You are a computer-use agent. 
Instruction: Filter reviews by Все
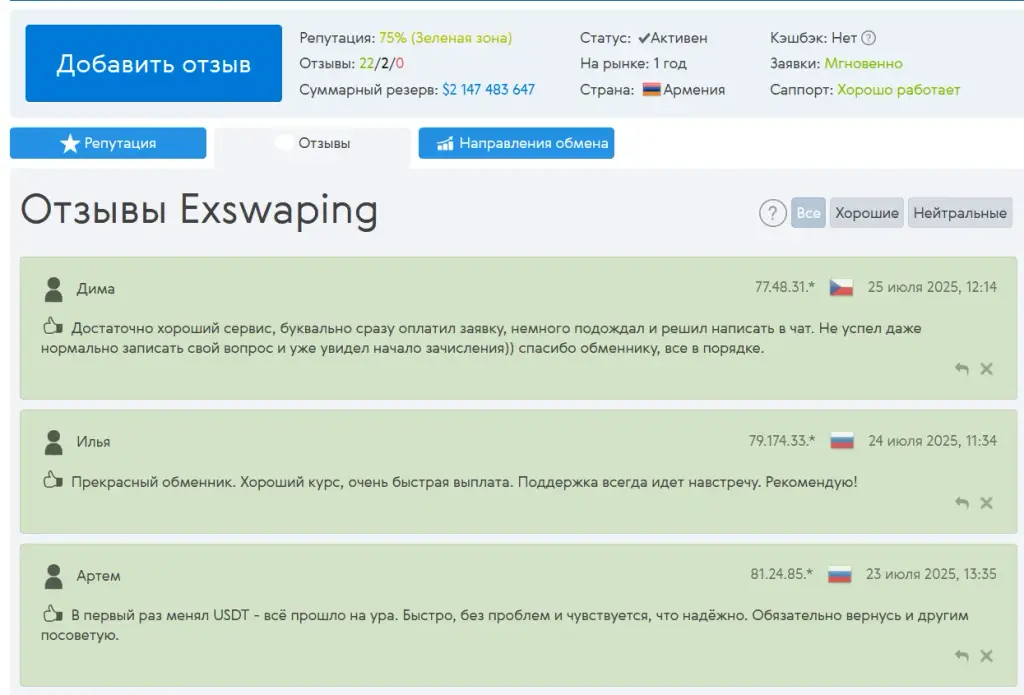[x=808, y=213]
